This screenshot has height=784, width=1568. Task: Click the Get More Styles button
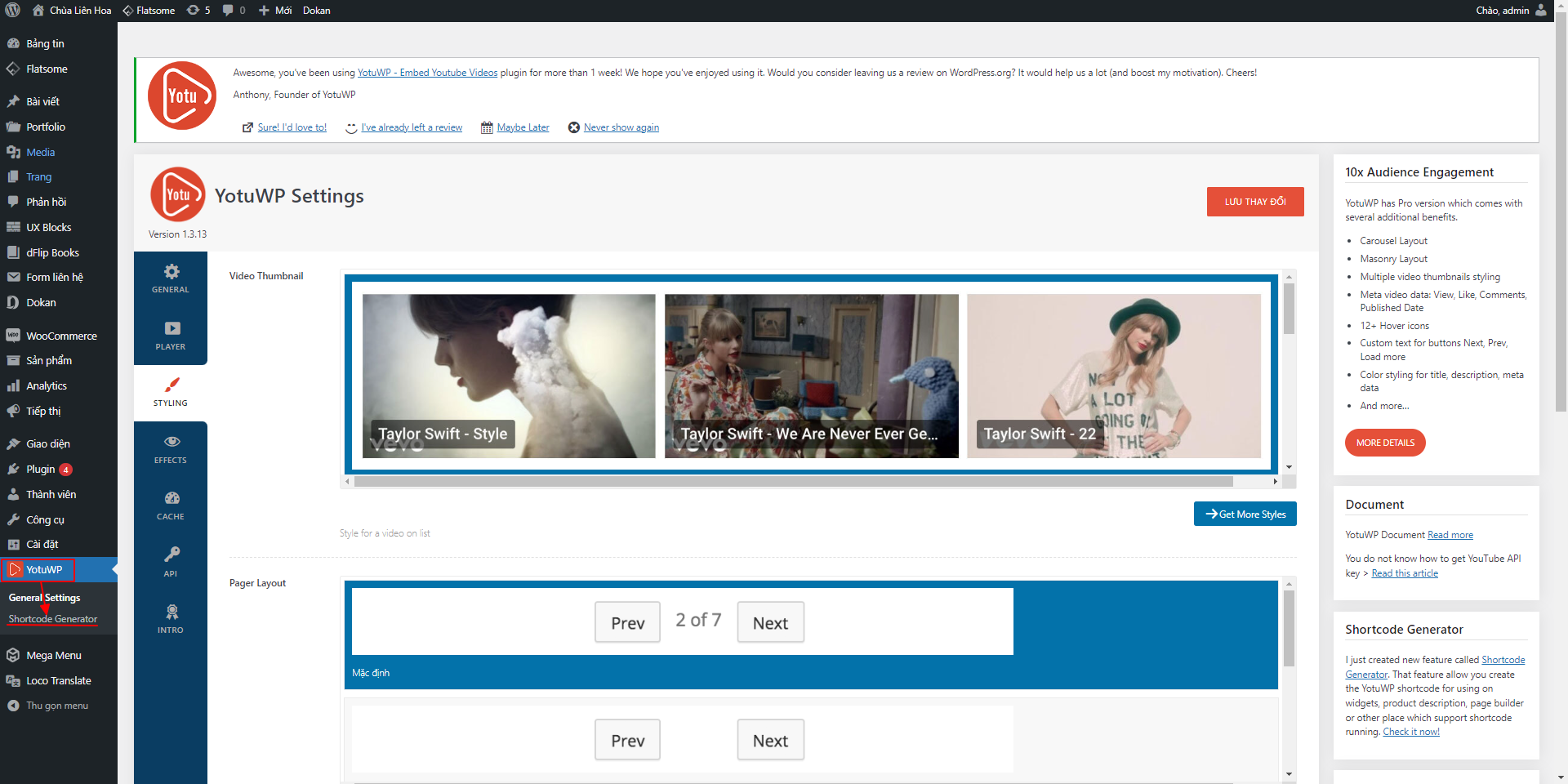(x=1245, y=514)
